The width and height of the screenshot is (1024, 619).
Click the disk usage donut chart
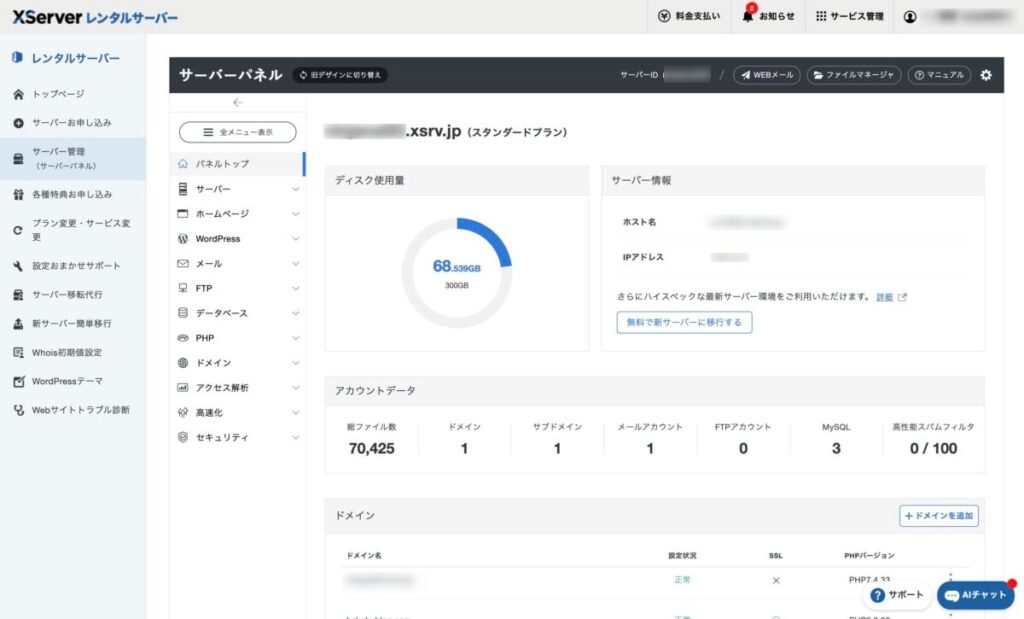point(457,272)
